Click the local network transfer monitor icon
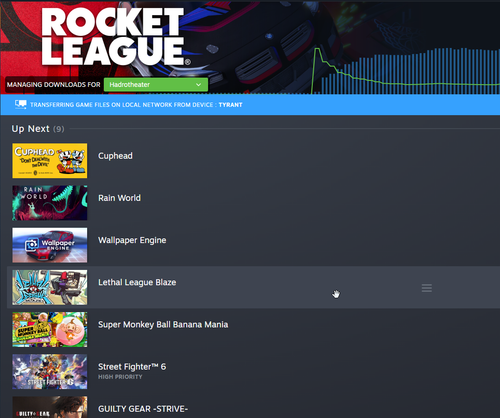 point(21,104)
